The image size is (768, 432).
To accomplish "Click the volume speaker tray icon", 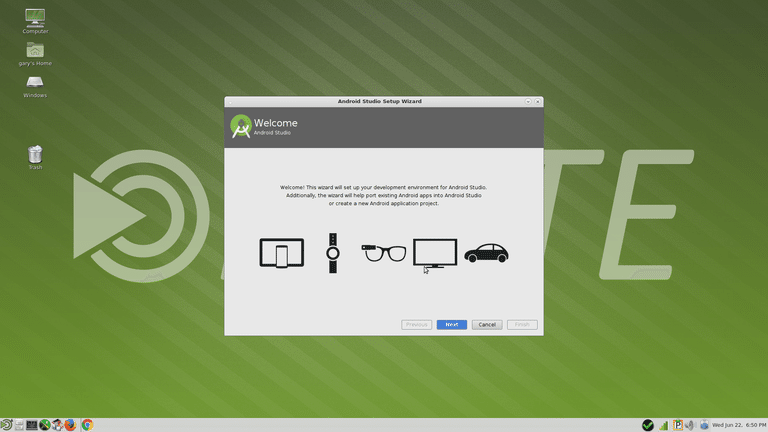I will coord(690,425).
